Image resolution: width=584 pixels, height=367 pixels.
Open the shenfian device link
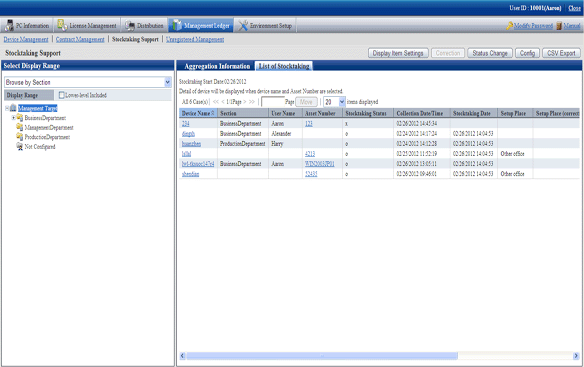point(190,174)
